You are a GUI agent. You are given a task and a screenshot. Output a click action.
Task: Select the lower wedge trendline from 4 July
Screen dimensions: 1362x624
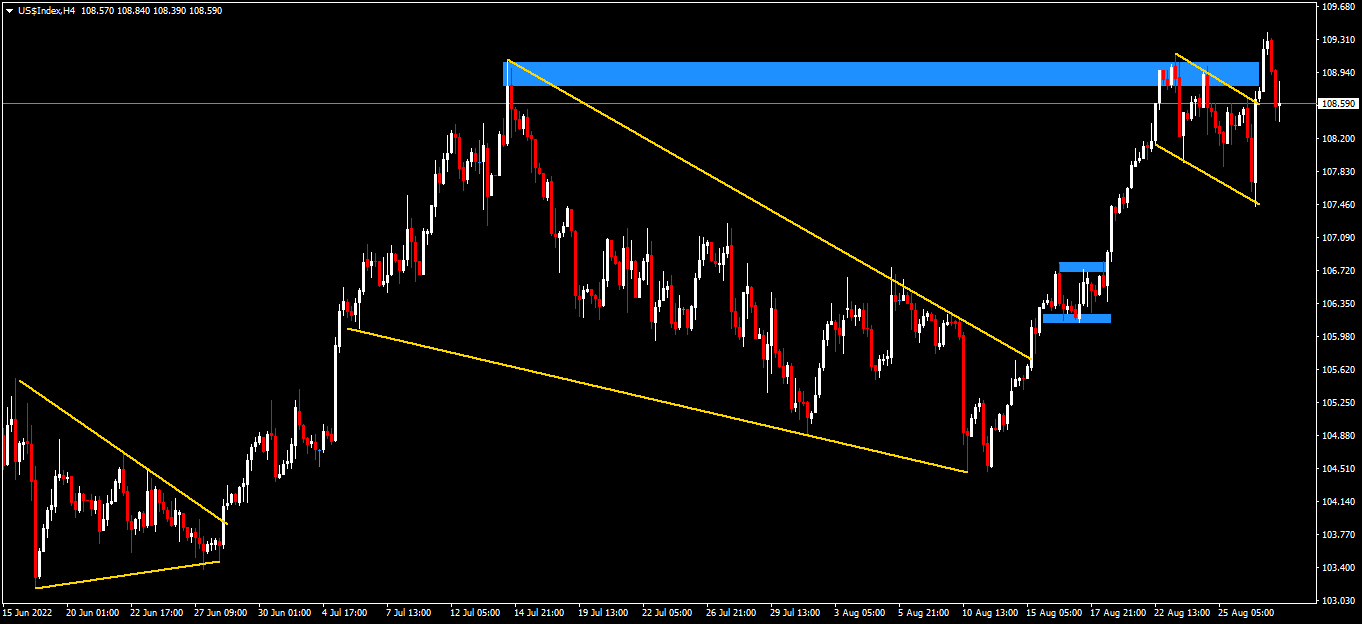click(650, 398)
